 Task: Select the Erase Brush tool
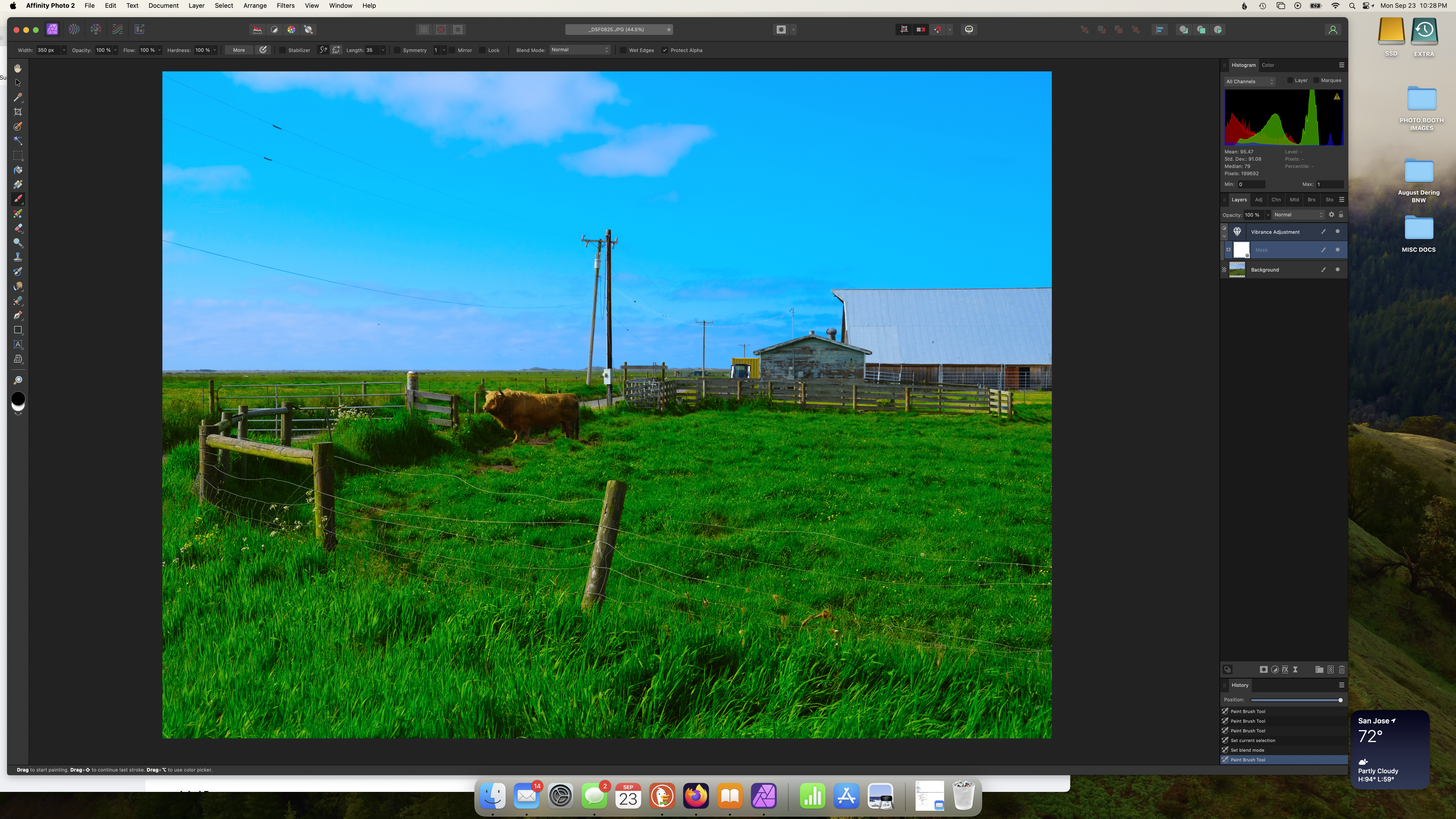coord(18,228)
